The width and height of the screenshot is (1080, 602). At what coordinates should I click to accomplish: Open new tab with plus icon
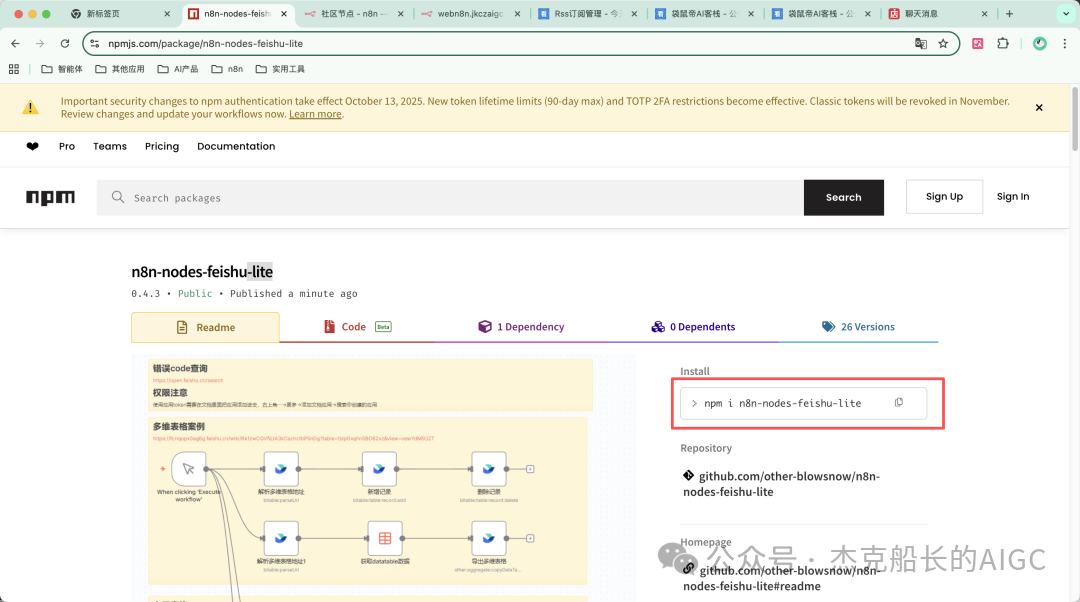coord(1009,14)
